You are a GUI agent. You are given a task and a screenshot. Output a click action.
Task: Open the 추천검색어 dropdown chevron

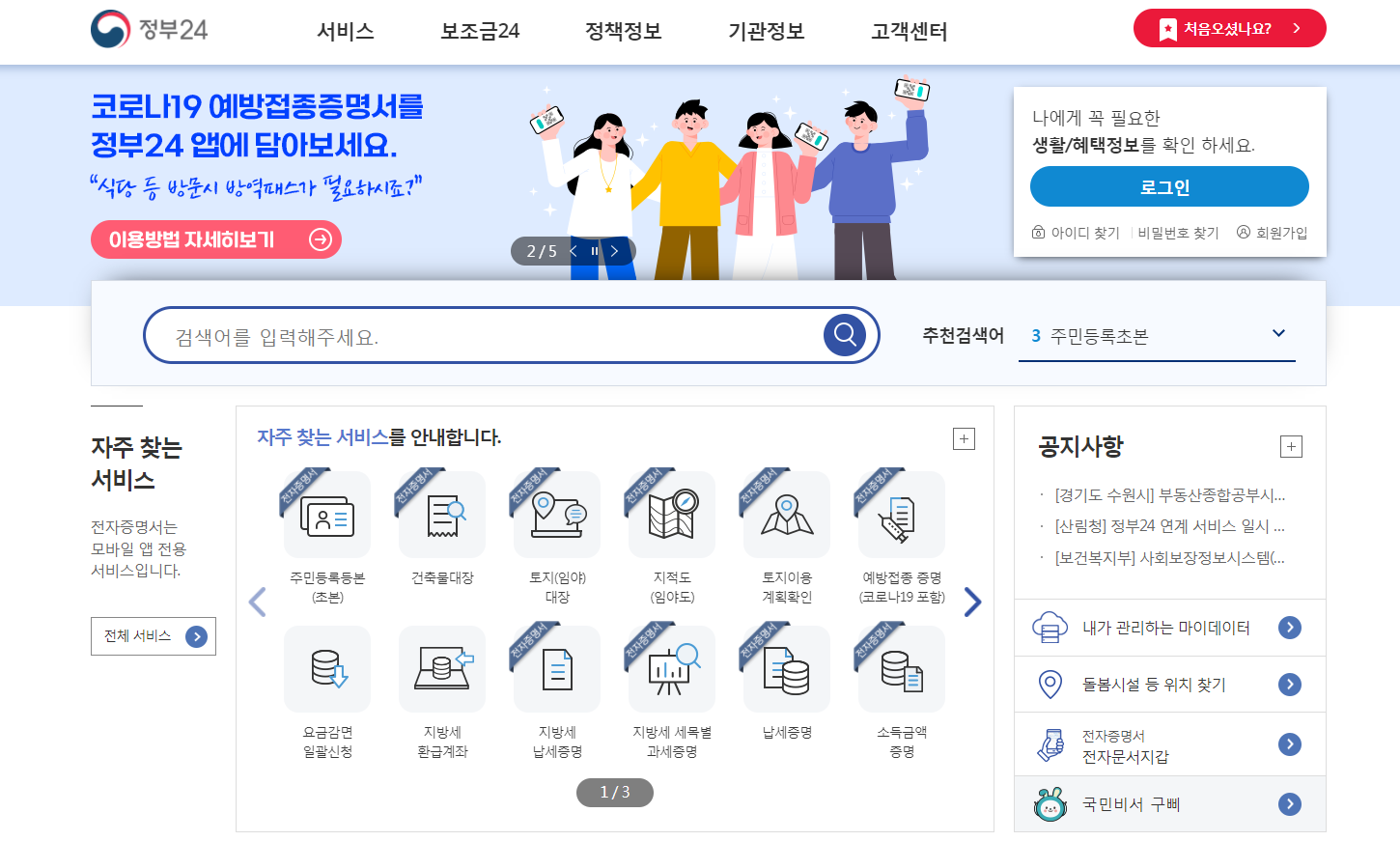pyautogui.click(x=1278, y=333)
